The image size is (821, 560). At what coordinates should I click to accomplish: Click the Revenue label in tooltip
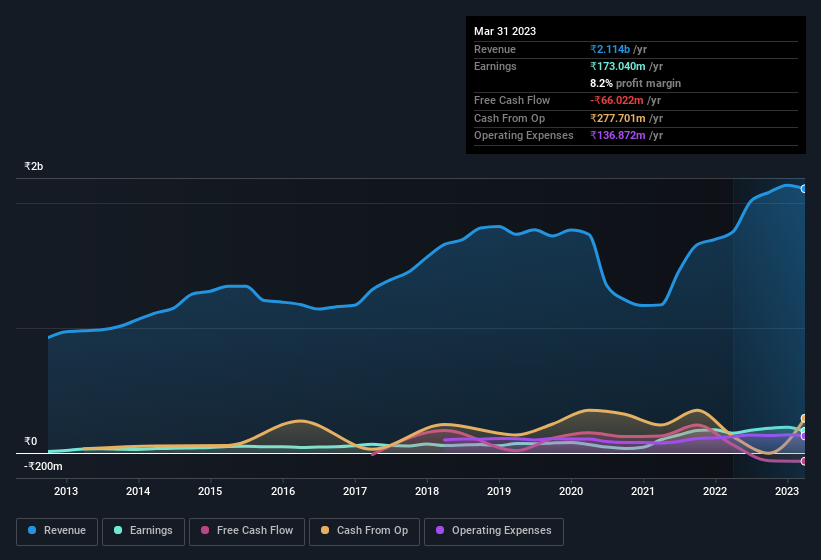[495, 49]
